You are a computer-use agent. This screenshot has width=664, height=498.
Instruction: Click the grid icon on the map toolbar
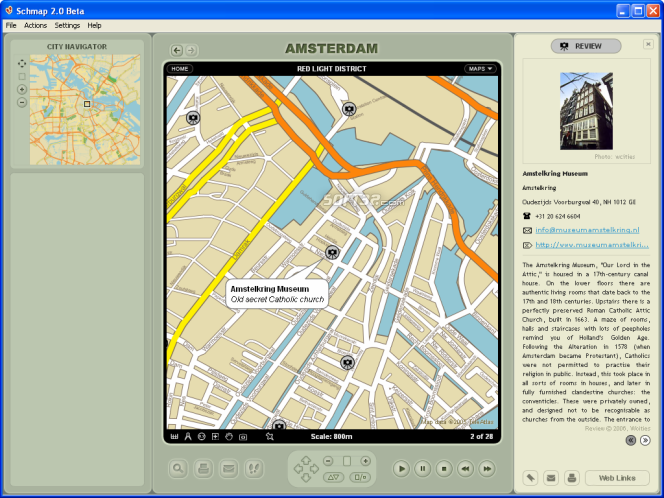pos(174,437)
